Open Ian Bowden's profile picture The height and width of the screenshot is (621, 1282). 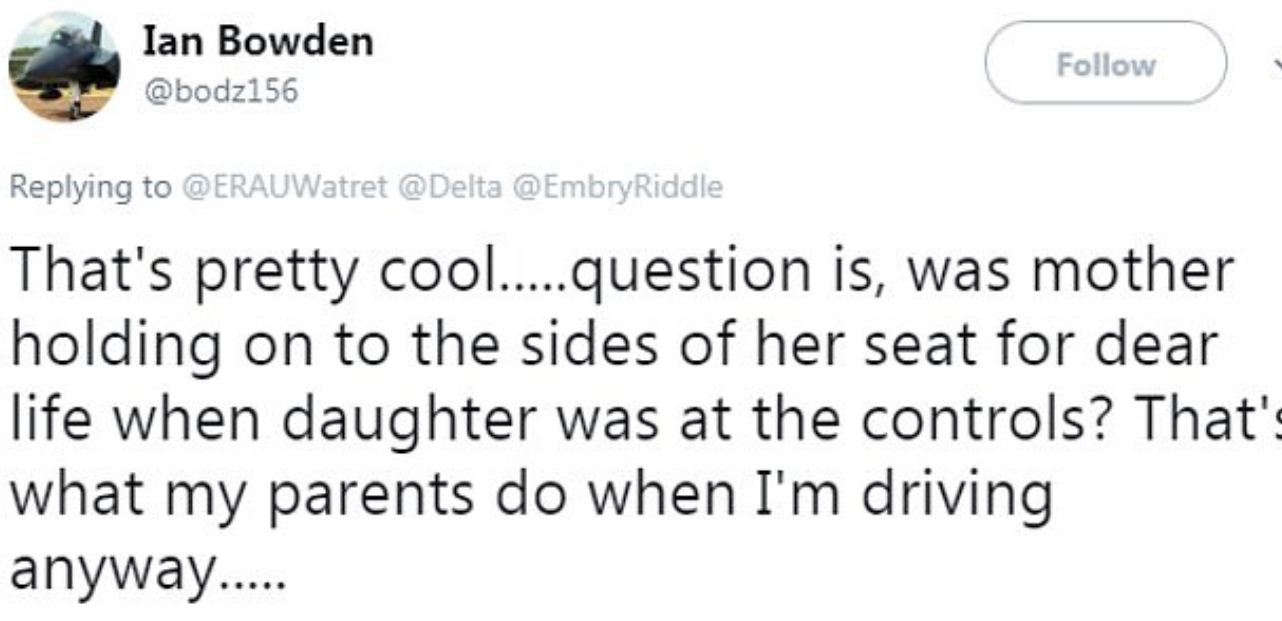[64, 67]
